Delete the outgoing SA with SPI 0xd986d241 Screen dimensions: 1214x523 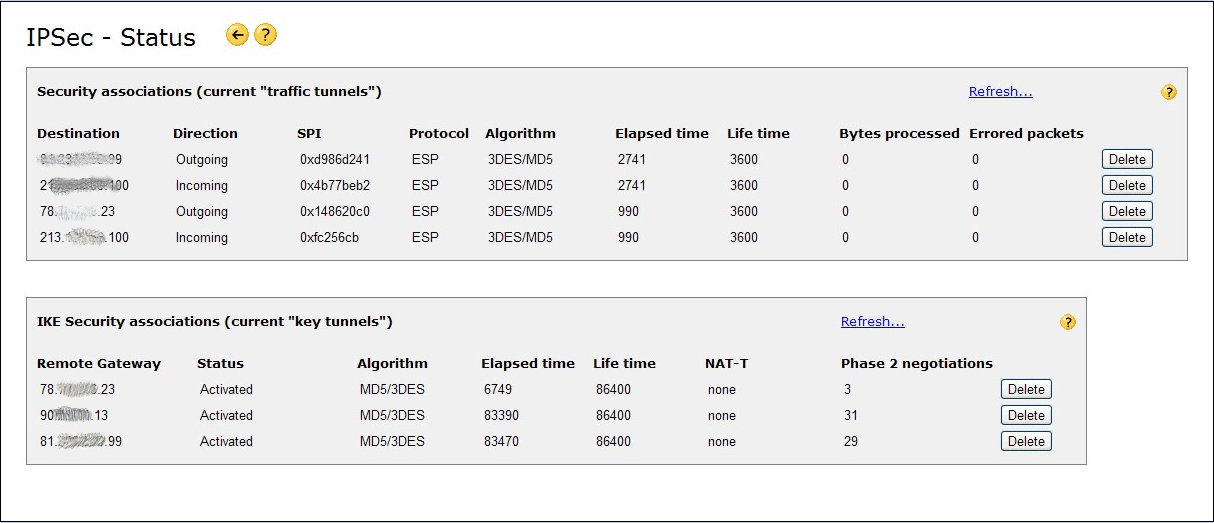1127,159
